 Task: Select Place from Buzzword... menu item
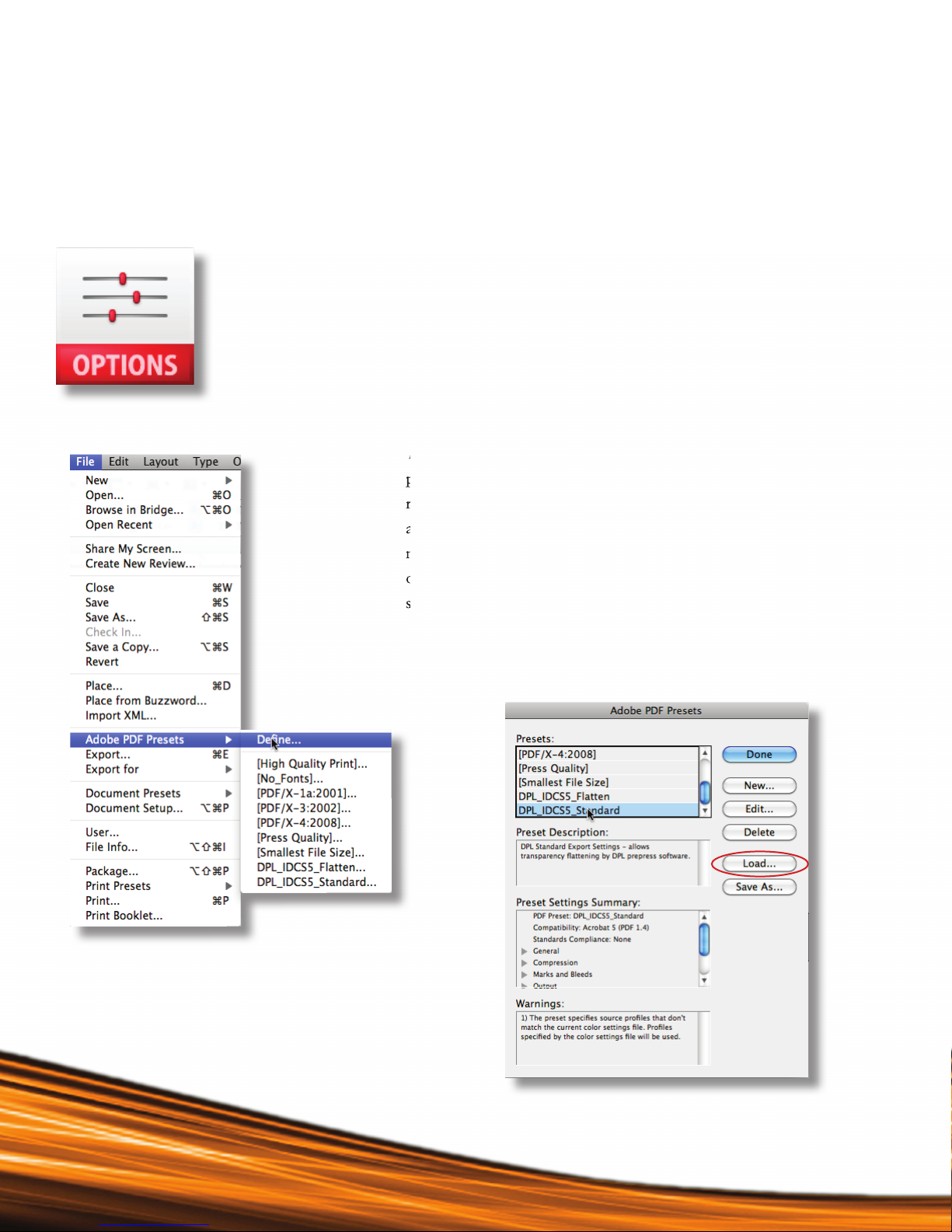point(155,700)
